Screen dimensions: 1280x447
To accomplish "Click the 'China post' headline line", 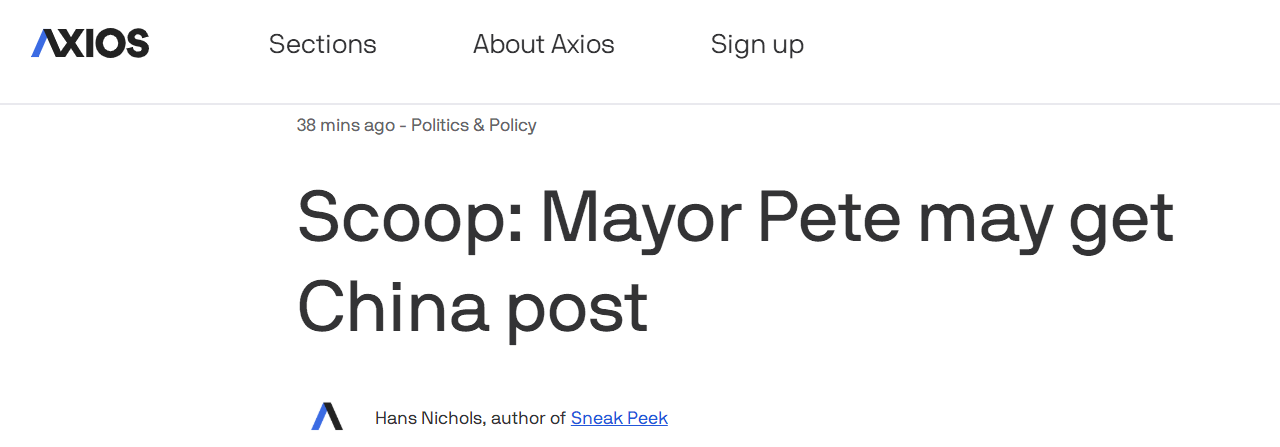I will [x=473, y=305].
